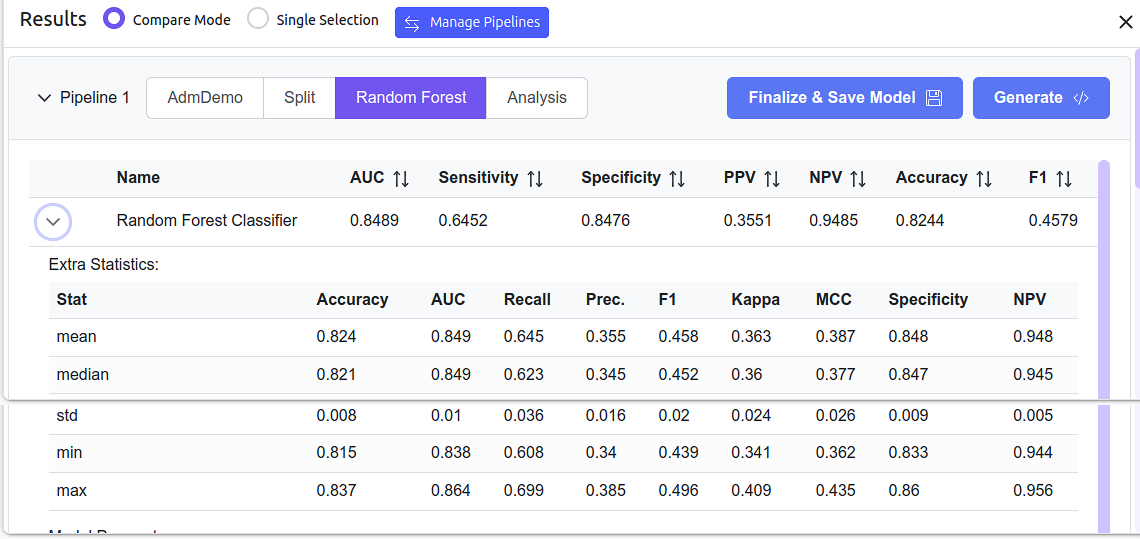Enable Single Selection radio option
Screen dimensions: 1140x539
point(258,19)
